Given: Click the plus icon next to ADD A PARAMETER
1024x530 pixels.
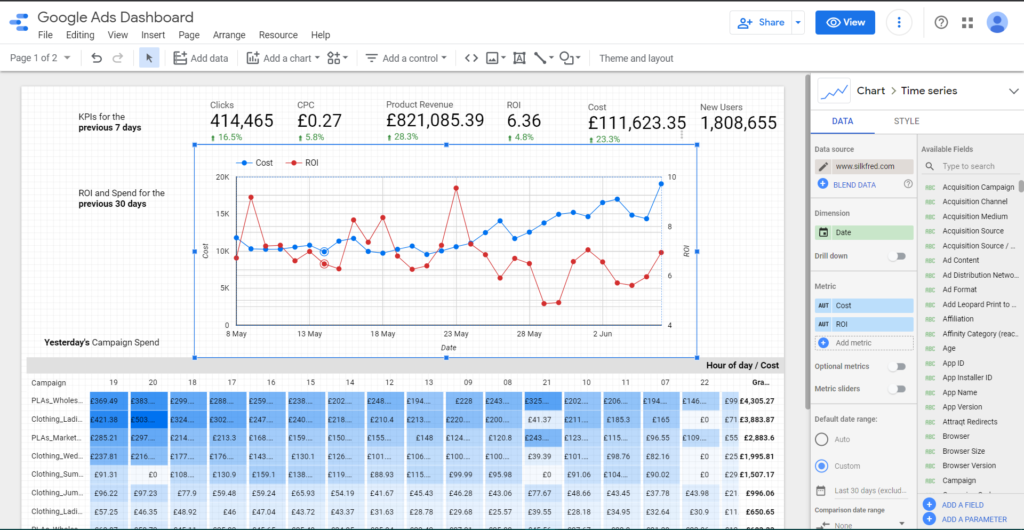Looking at the screenshot, I should (929, 519).
